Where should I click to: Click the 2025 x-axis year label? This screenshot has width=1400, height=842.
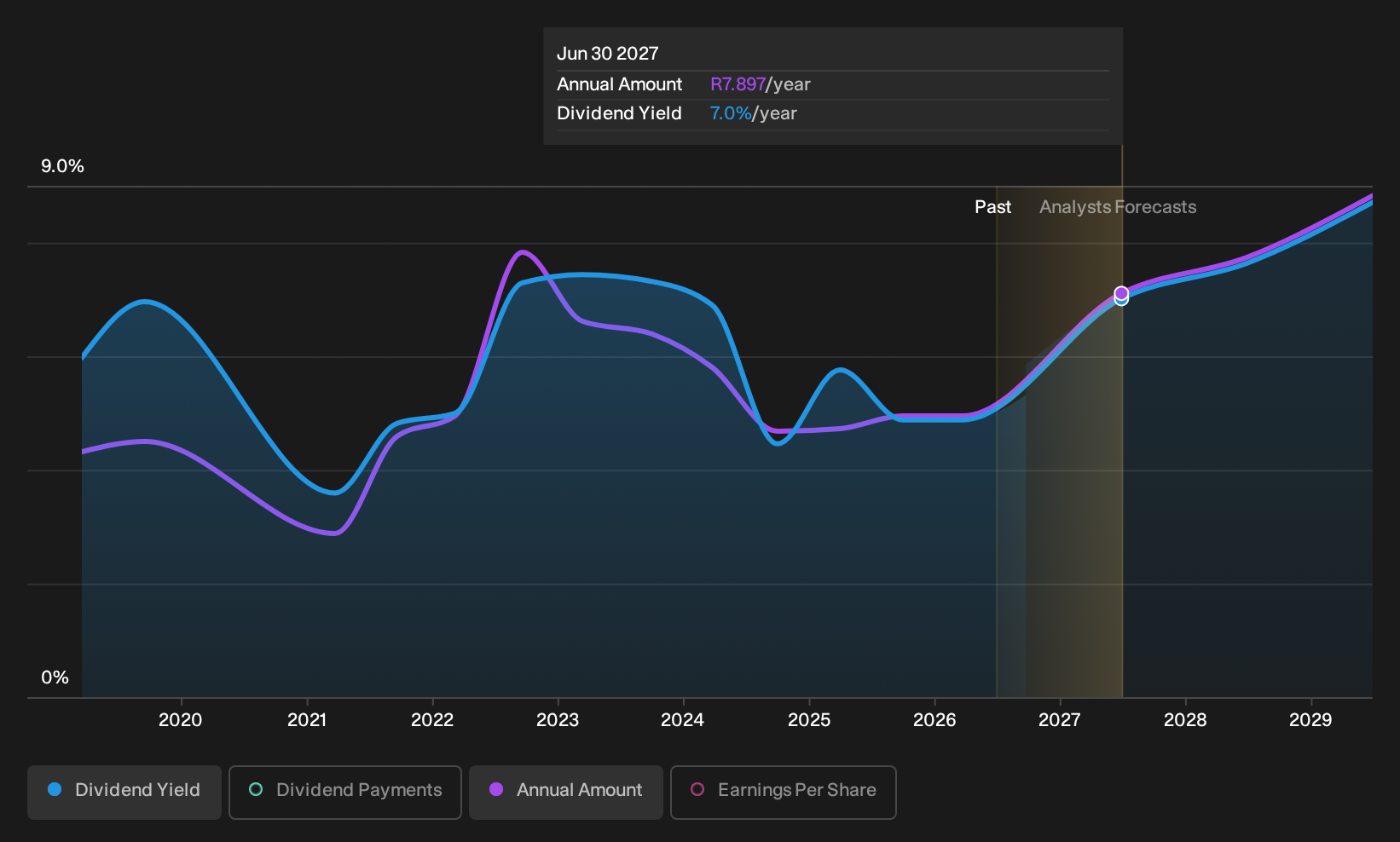809,720
